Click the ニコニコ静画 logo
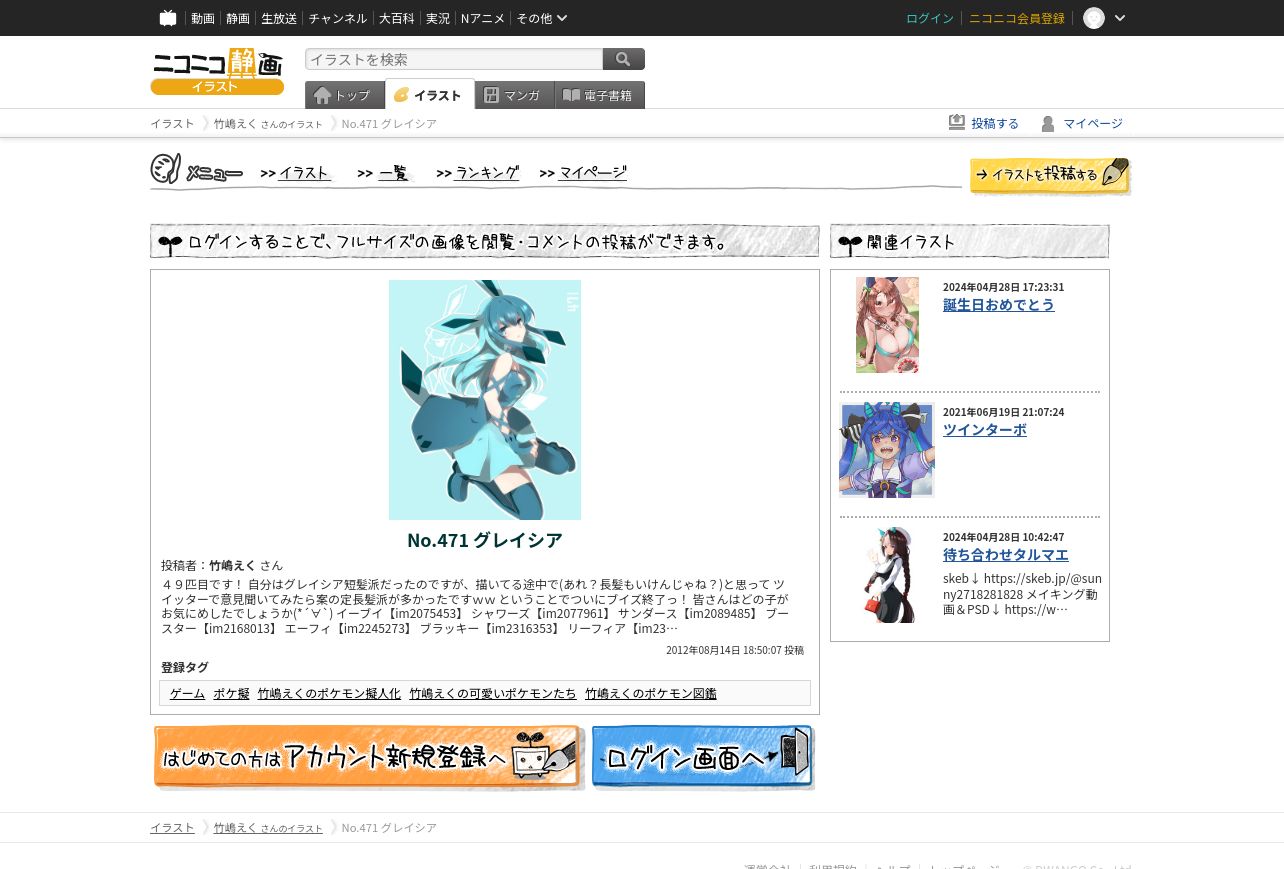 point(217,71)
